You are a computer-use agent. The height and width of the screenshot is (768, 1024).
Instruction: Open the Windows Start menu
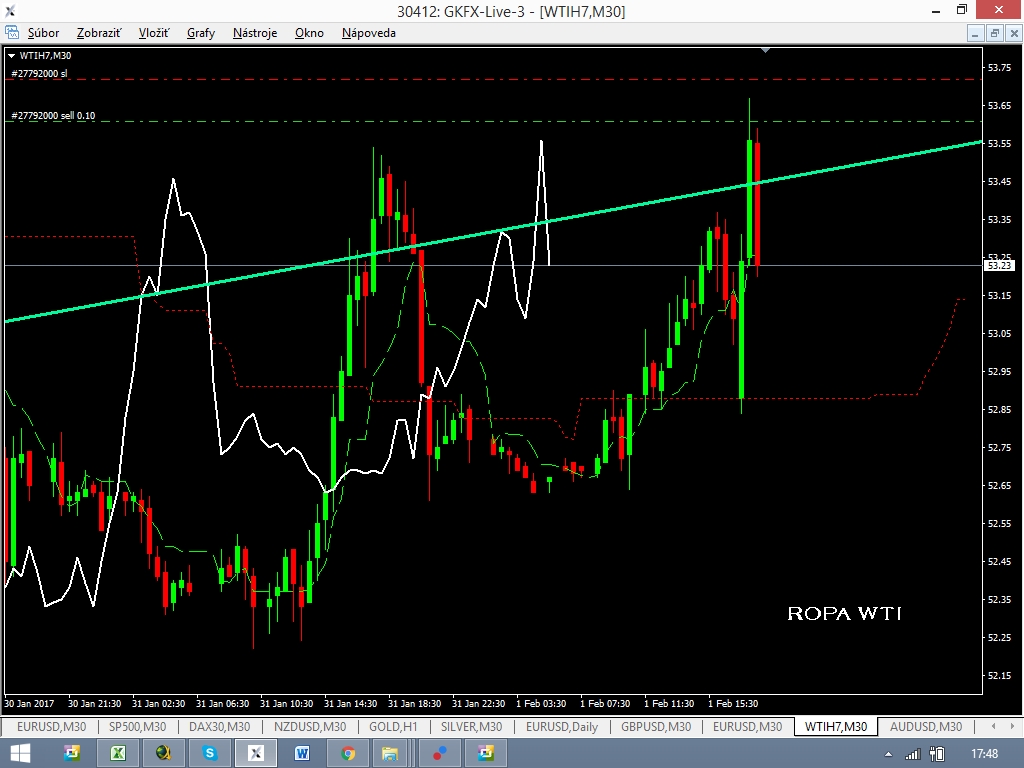[x=20, y=753]
